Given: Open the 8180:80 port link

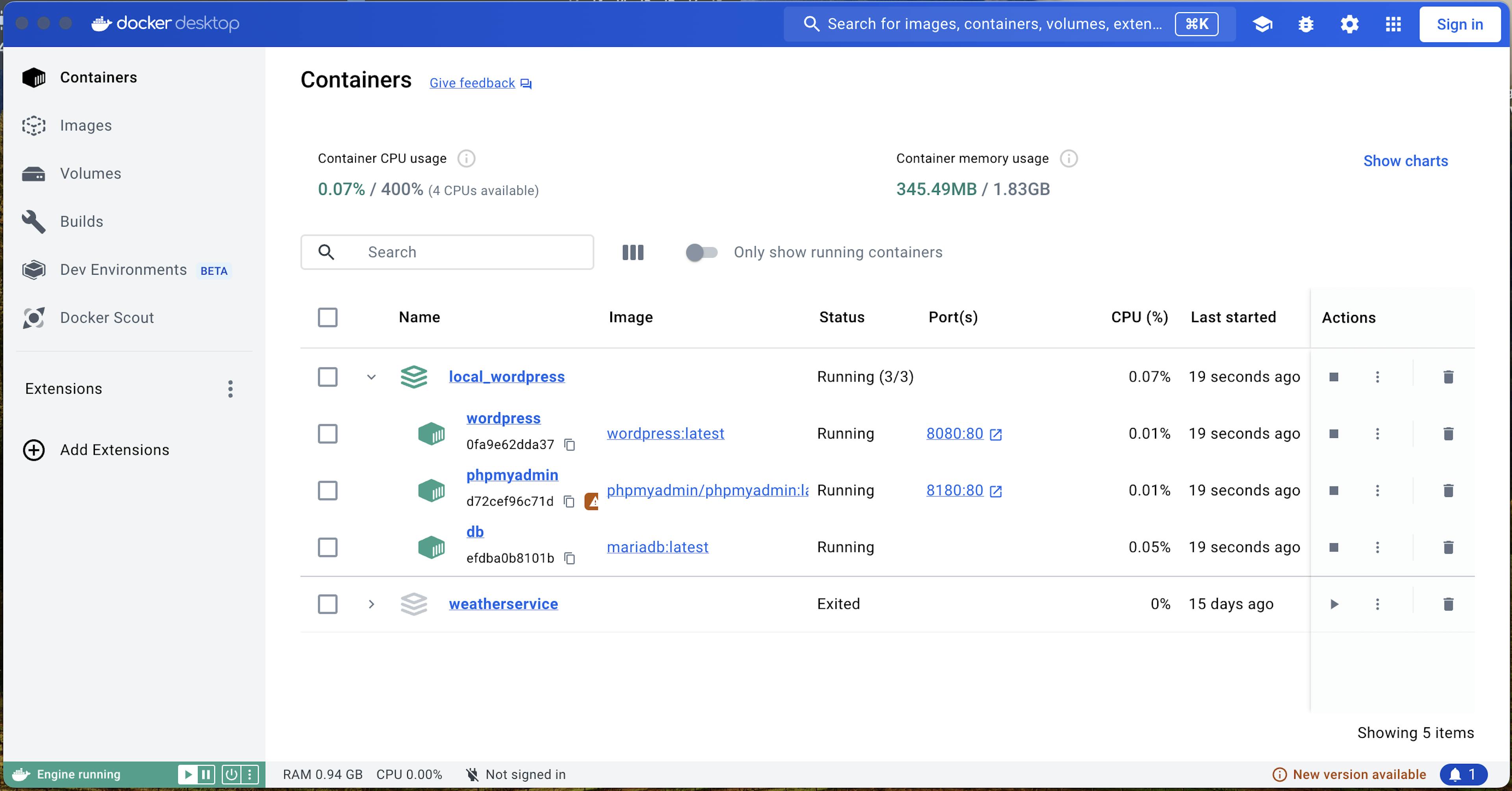Looking at the screenshot, I should click(x=954, y=491).
